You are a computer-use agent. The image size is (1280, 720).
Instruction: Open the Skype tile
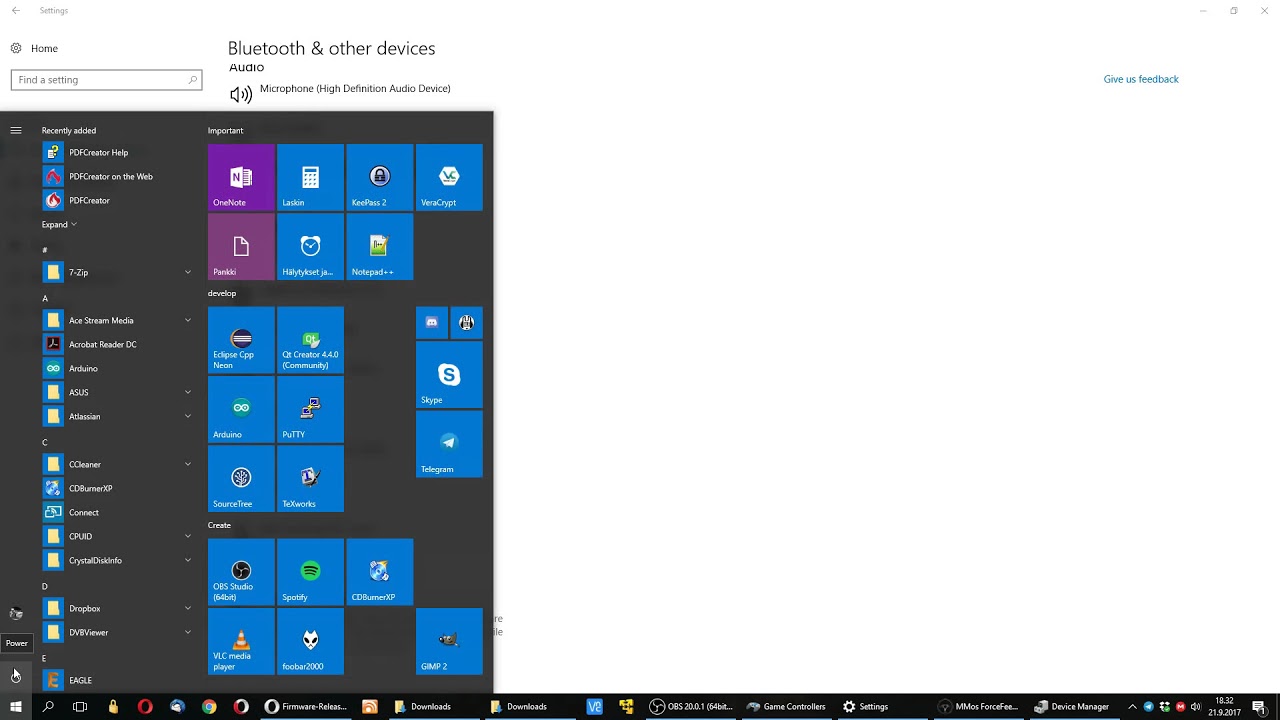pyautogui.click(x=449, y=375)
